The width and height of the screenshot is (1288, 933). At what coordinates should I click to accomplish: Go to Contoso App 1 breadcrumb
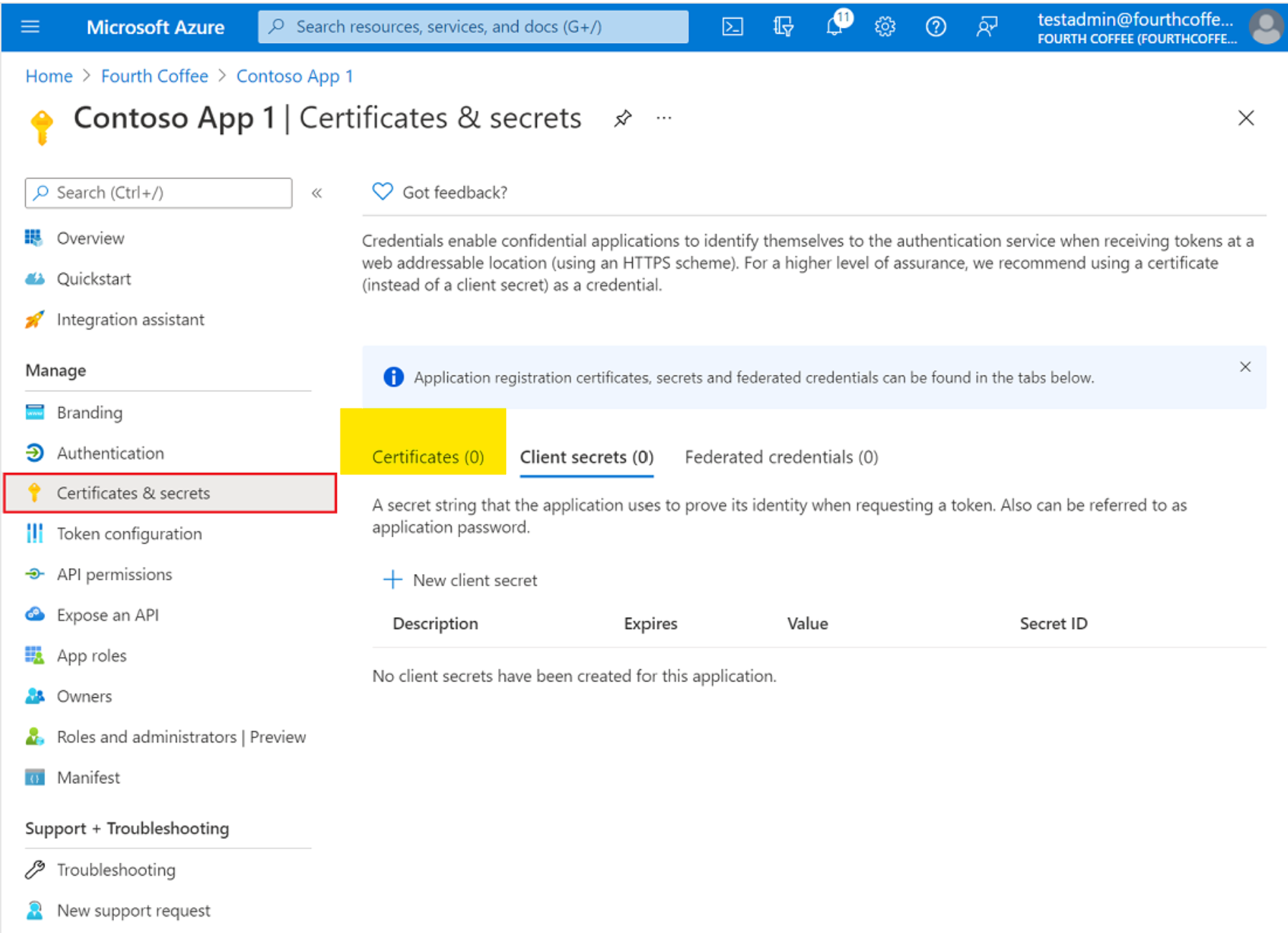coord(295,76)
